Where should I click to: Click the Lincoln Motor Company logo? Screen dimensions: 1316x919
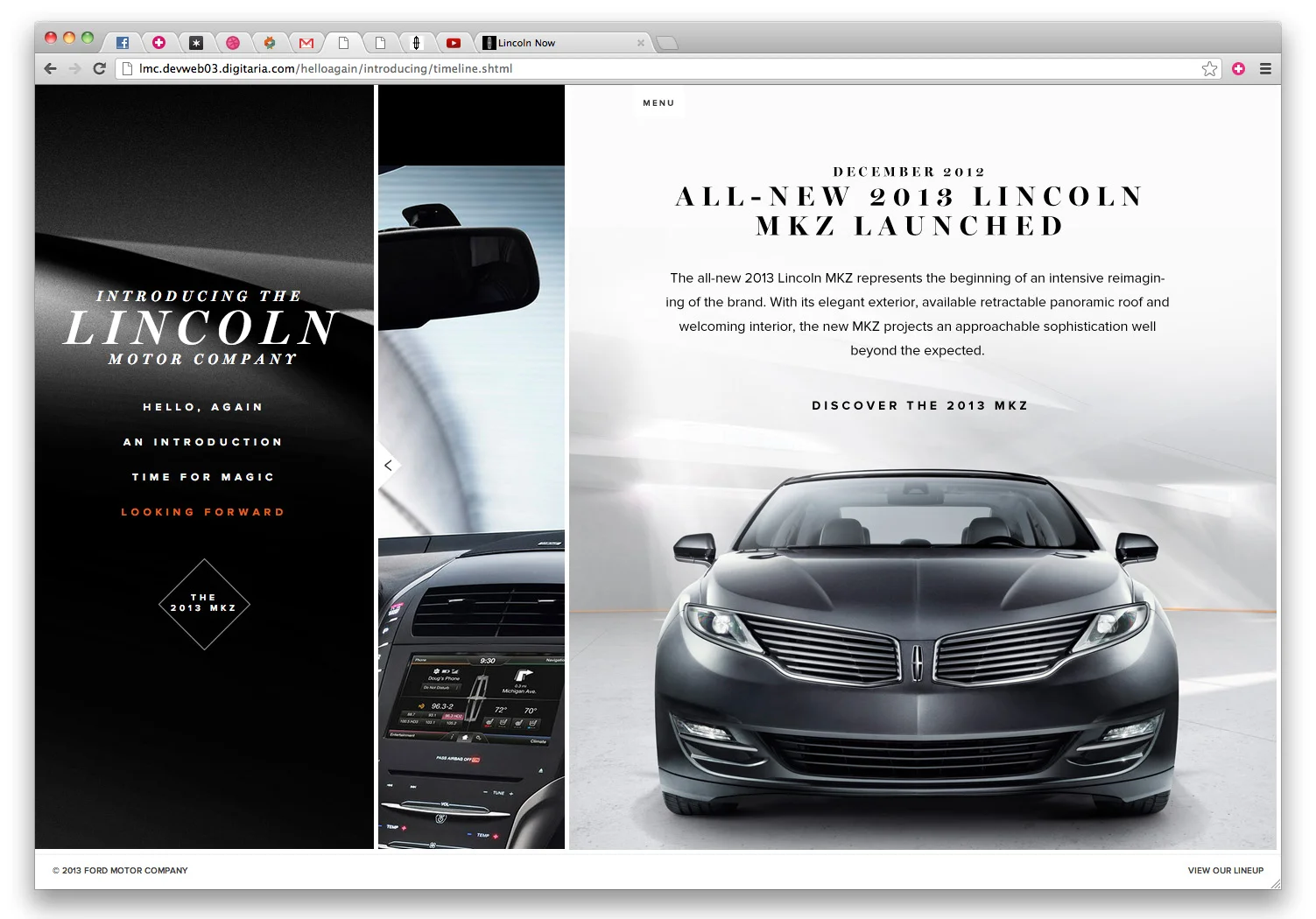(201, 327)
